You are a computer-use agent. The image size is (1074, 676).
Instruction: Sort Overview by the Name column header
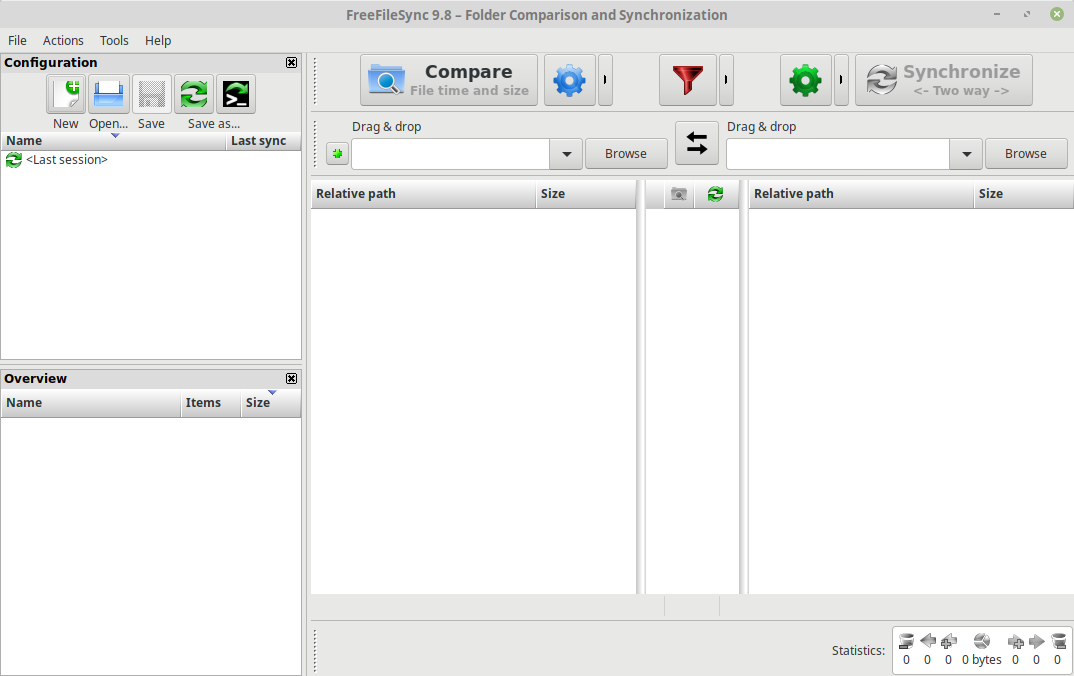91,403
